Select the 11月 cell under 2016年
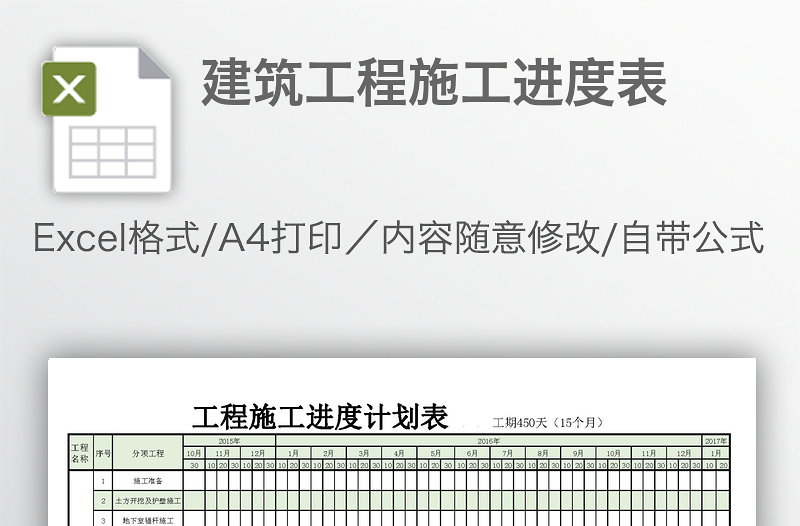 click(x=649, y=453)
